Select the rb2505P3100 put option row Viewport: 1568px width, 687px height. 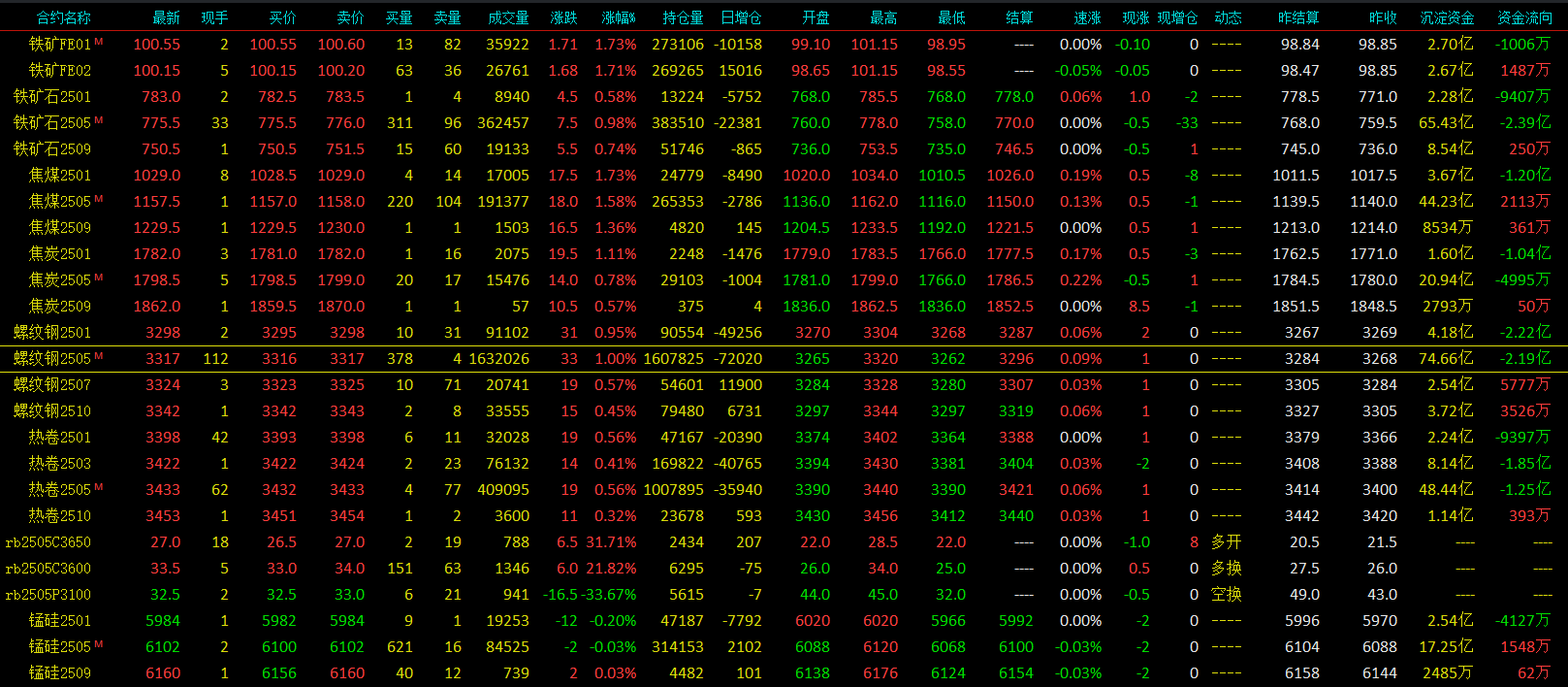point(48,595)
